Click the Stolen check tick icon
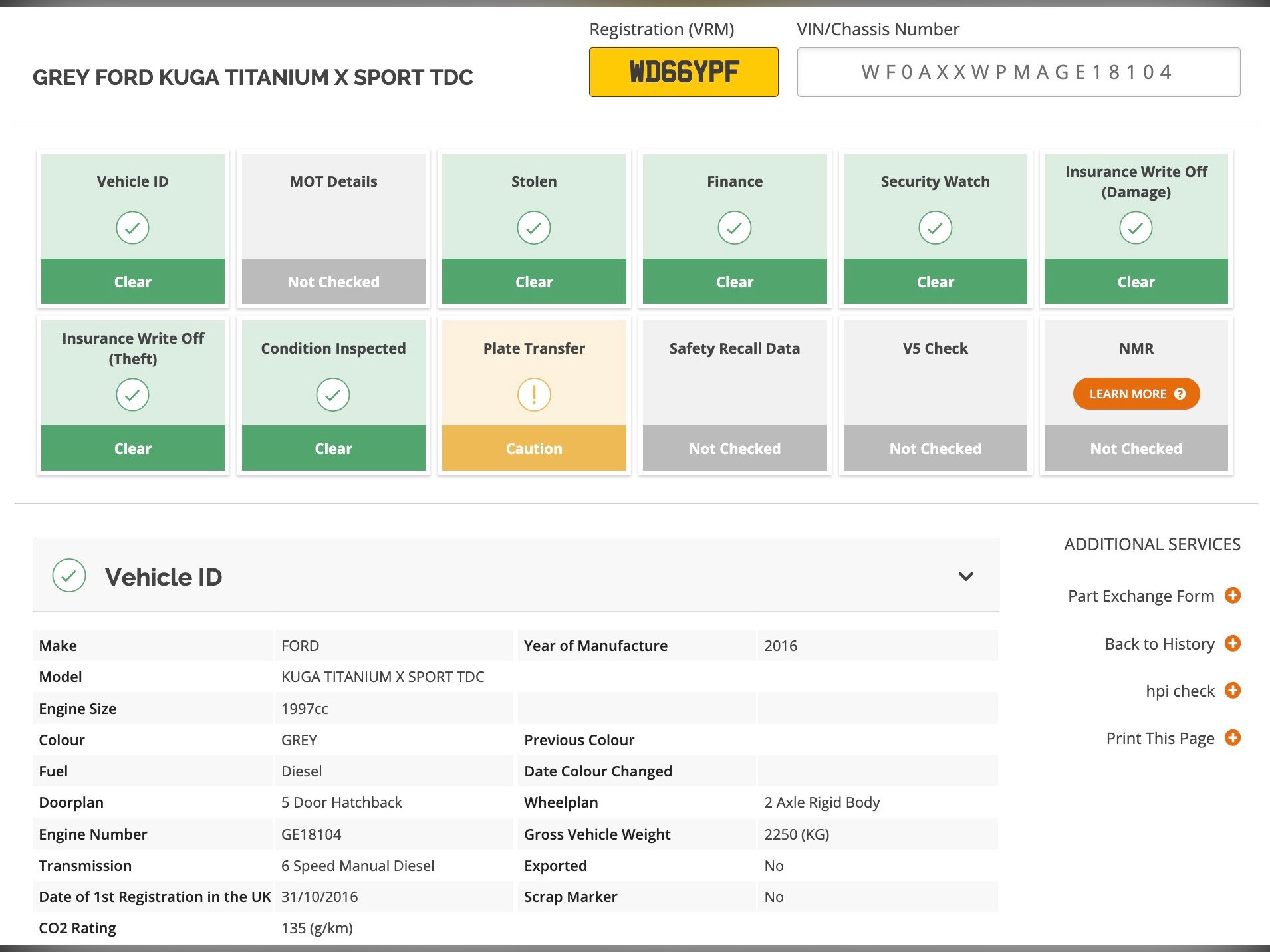The width and height of the screenshot is (1270, 952). click(x=533, y=228)
